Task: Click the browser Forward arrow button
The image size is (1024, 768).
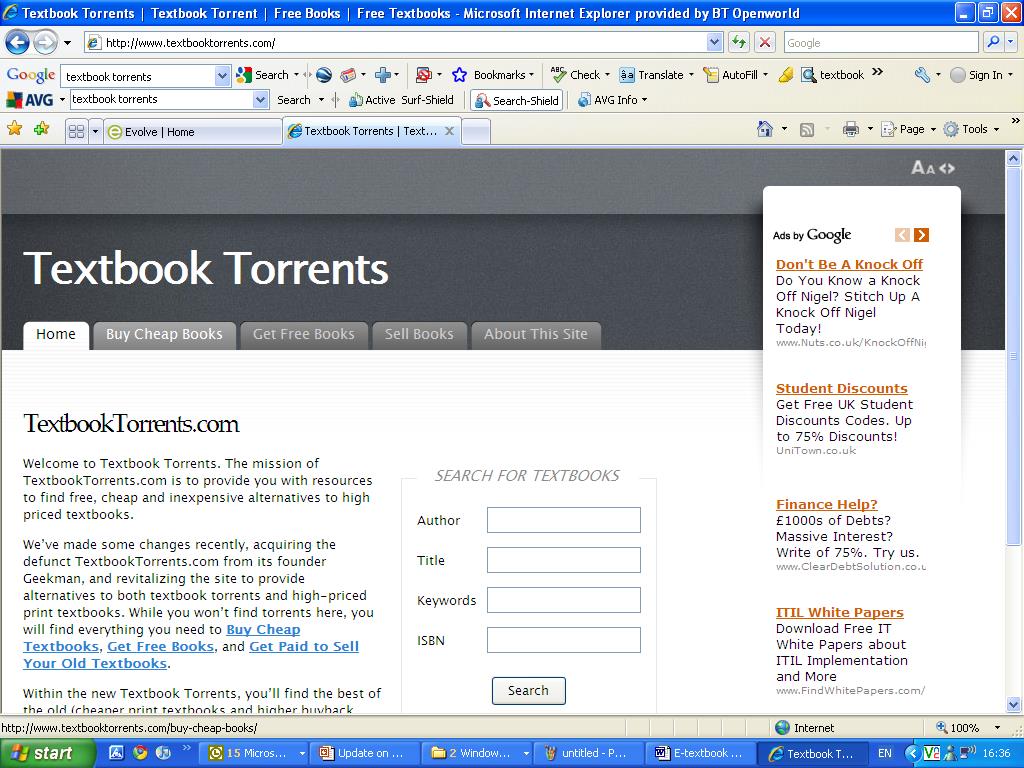Action: point(45,43)
